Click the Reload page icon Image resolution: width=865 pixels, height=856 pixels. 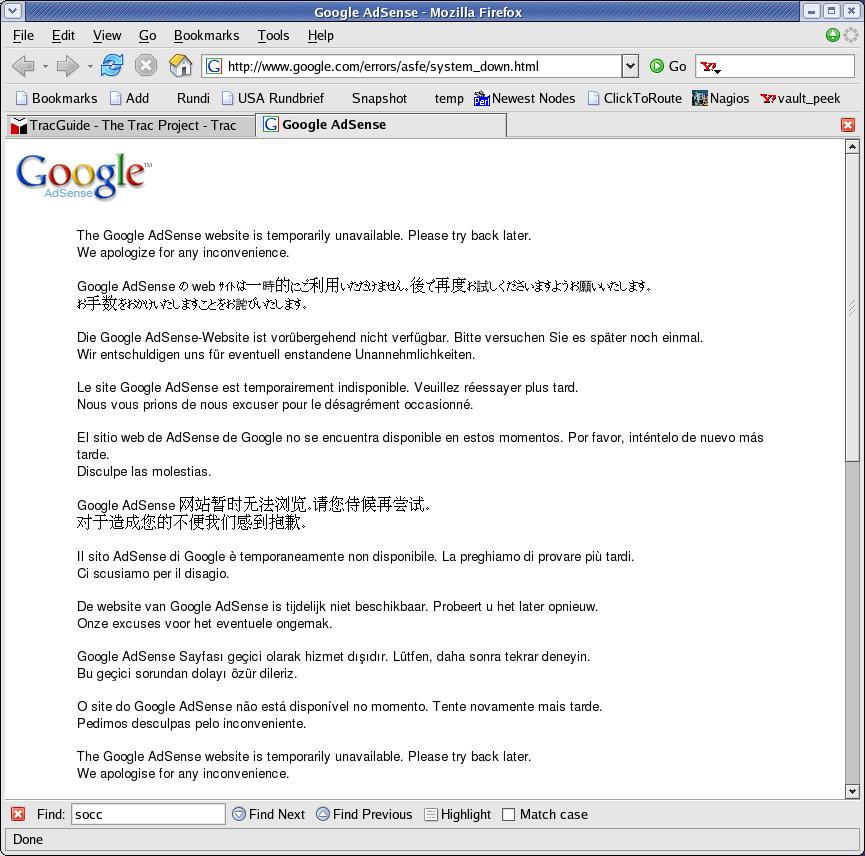pyautogui.click(x=111, y=65)
